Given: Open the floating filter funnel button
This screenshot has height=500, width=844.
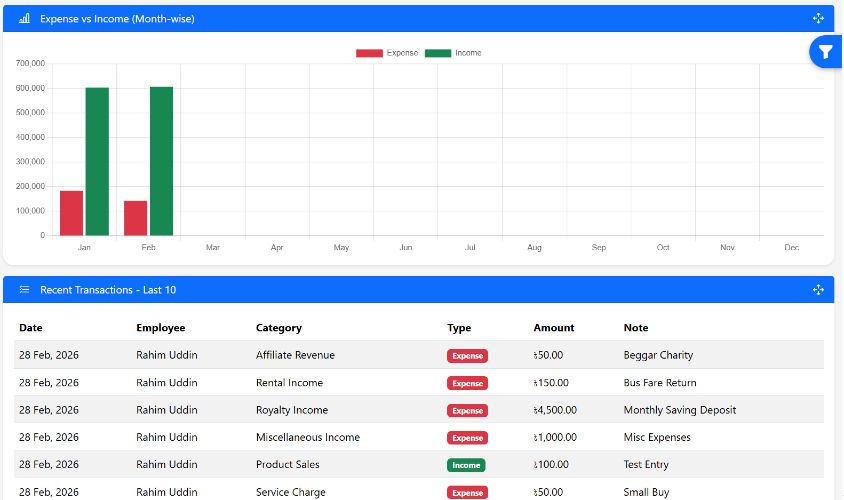Looking at the screenshot, I should (825, 53).
